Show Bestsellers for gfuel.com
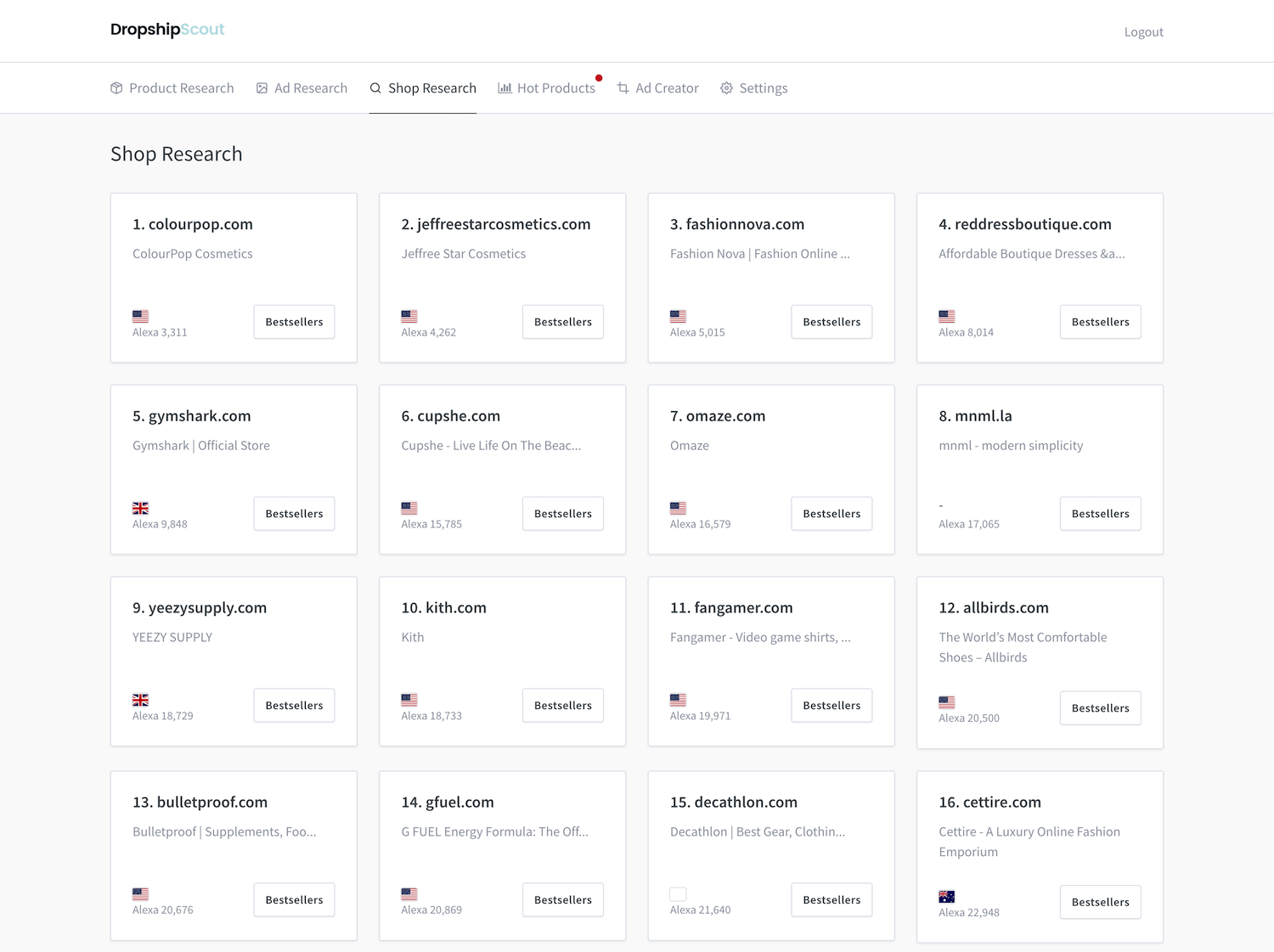This screenshot has height=952, width=1274. pyautogui.click(x=563, y=900)
